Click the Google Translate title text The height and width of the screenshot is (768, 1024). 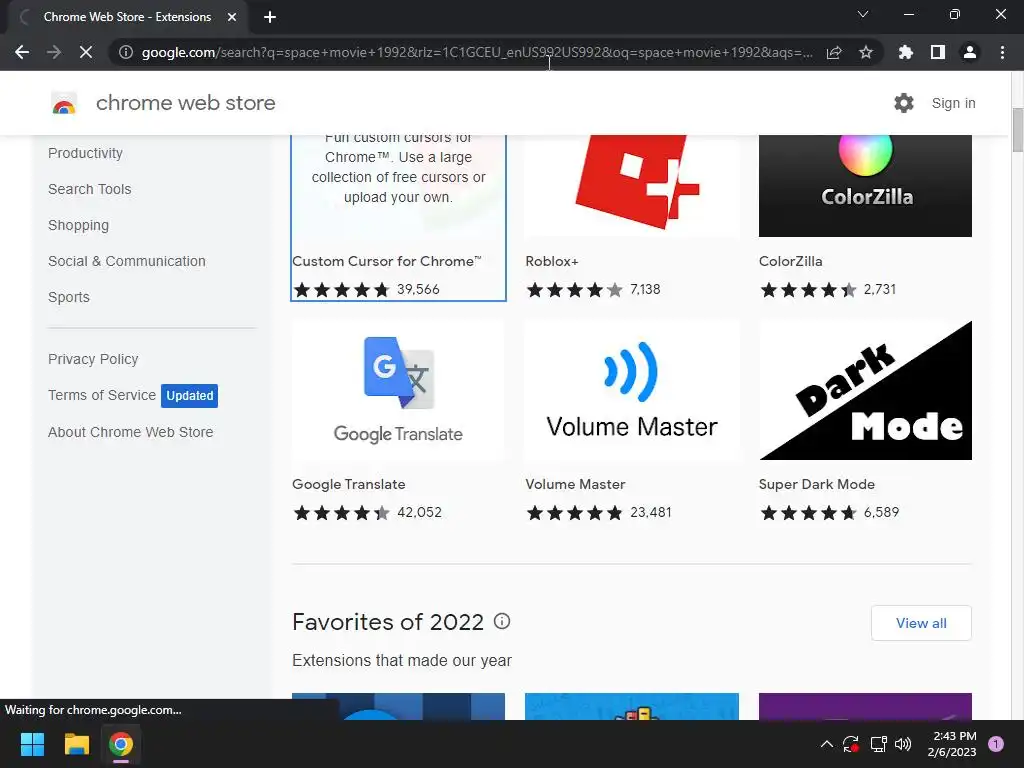(349, 485)
